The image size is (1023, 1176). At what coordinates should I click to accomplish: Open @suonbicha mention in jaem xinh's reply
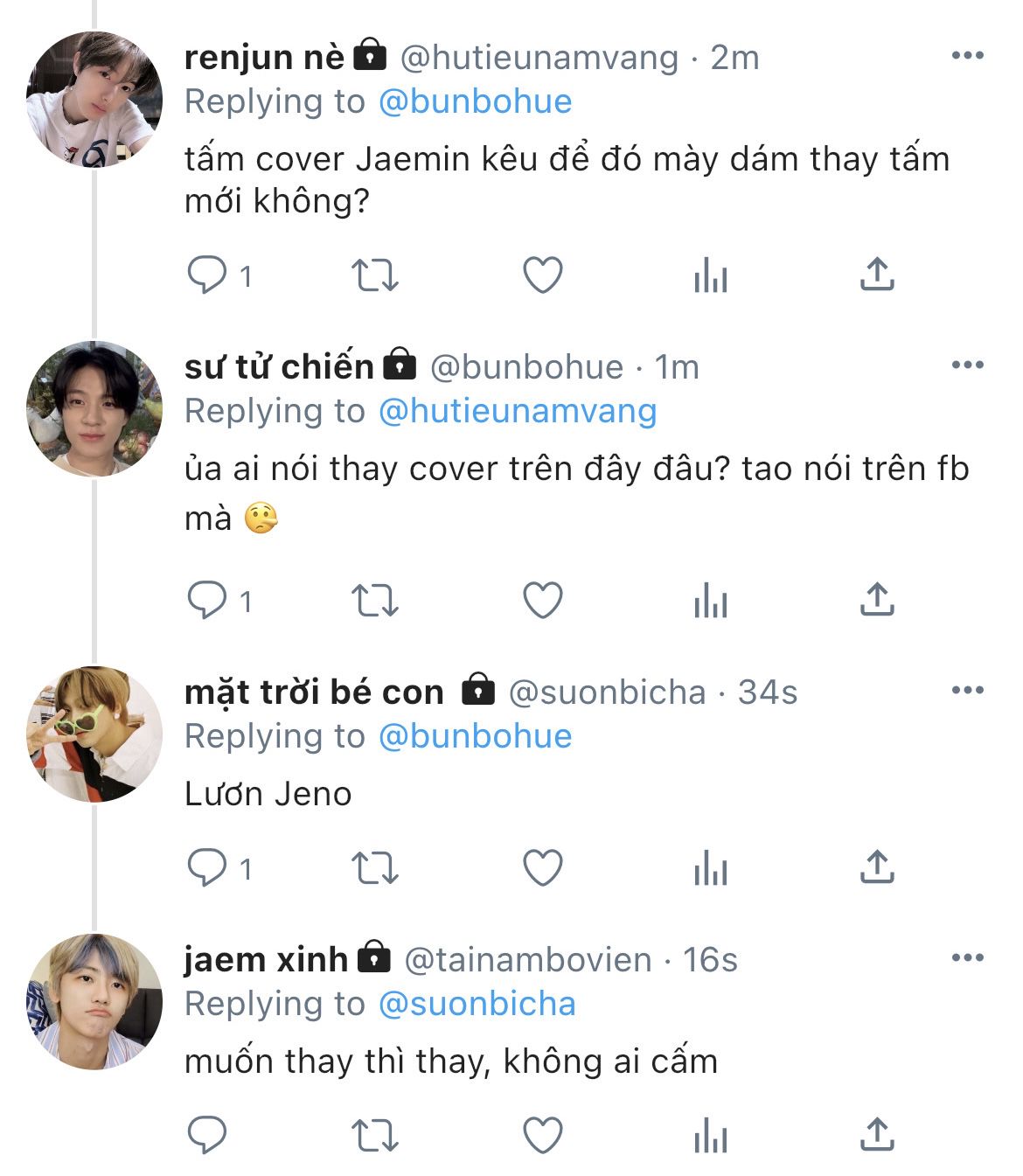[477, 1004]
